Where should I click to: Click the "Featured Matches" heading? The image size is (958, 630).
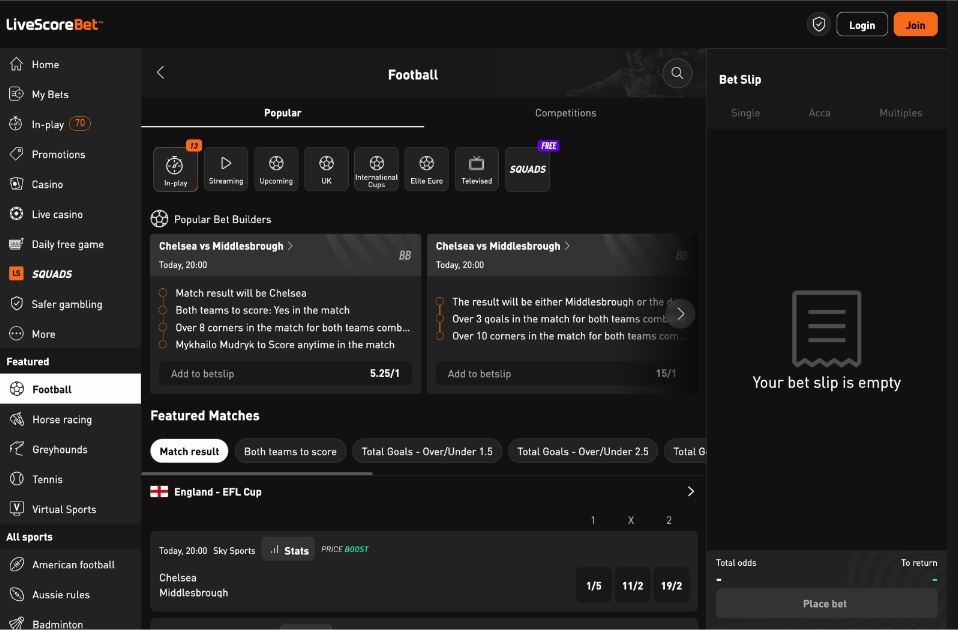point(205,416)
